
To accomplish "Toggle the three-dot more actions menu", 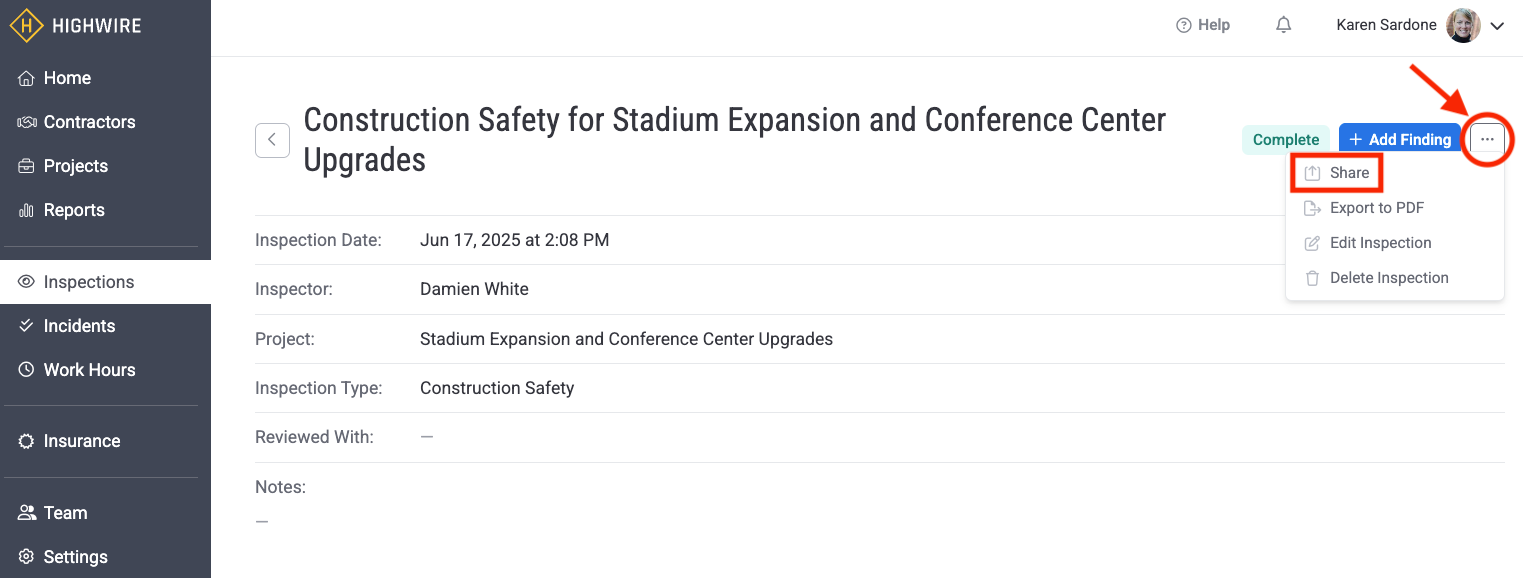I will [1487, 140].
